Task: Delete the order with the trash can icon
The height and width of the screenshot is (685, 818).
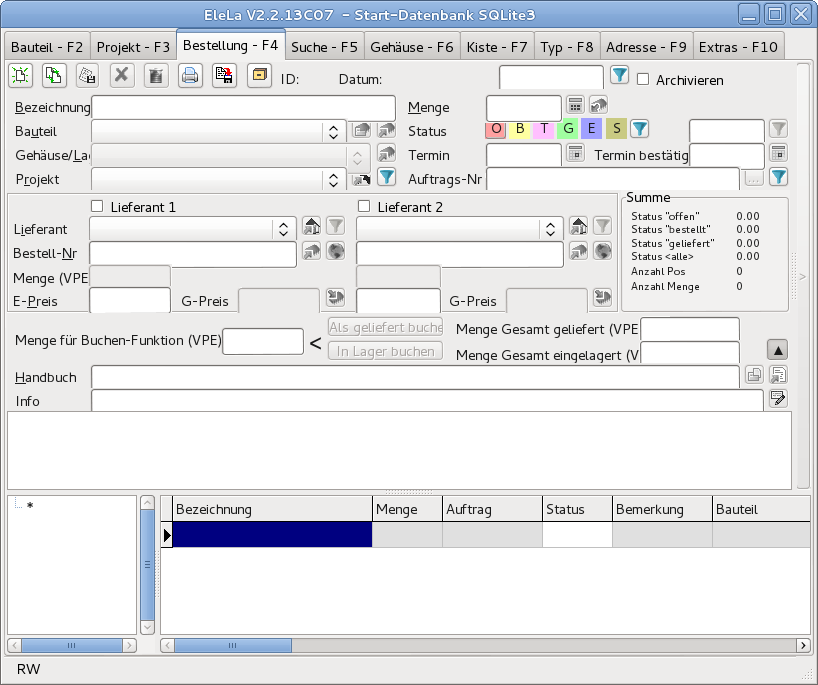Action: click(156, 75)
